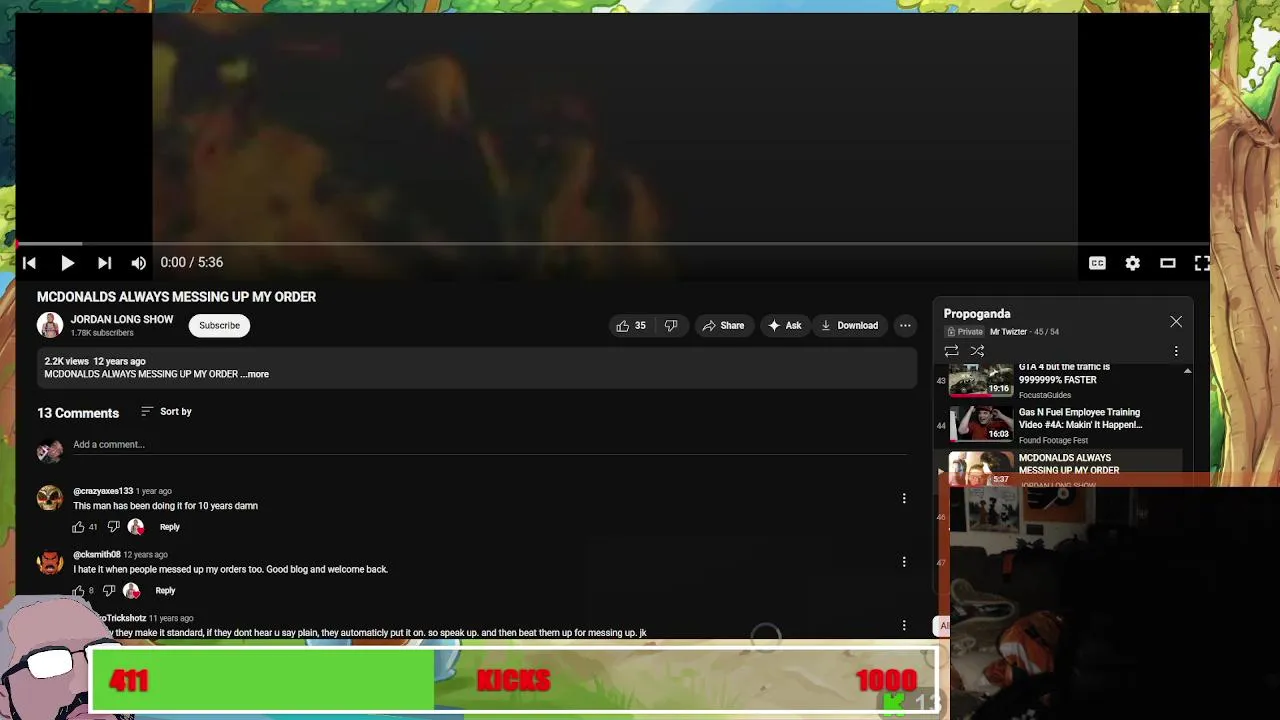1280x720 pixels.
Task: Open @cksmith08 profile
Action: [97, 555]
